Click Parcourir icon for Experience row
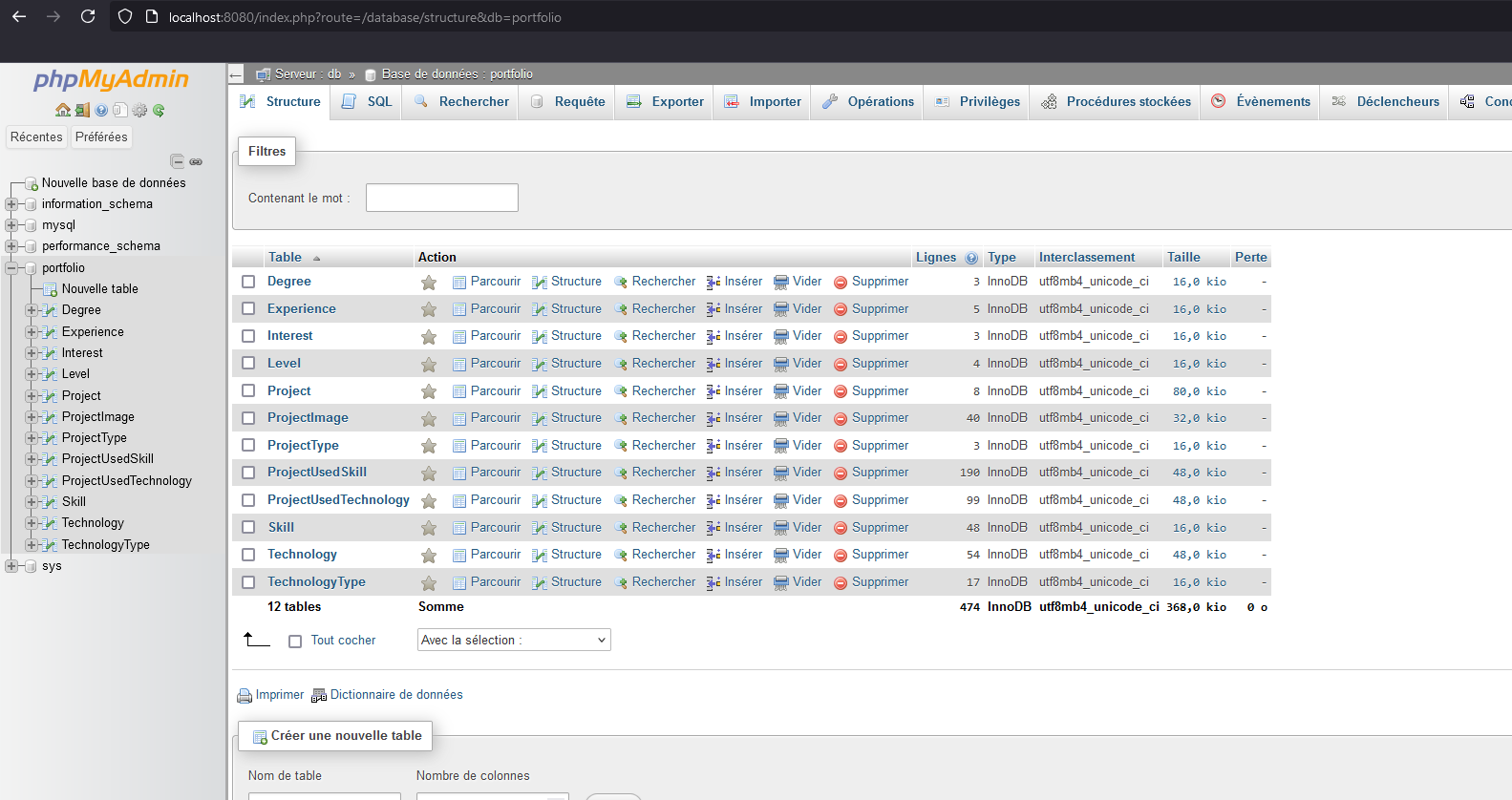1512x800 pixels. [459, 309]
